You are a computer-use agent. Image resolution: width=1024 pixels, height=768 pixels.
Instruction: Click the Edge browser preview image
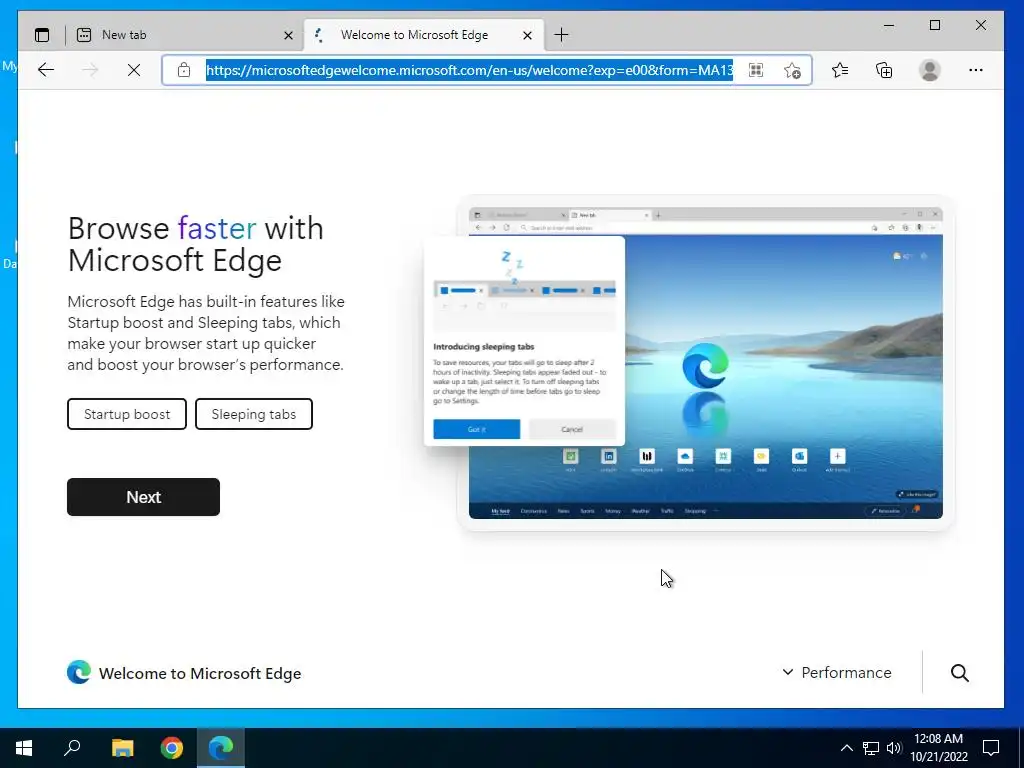705,363
